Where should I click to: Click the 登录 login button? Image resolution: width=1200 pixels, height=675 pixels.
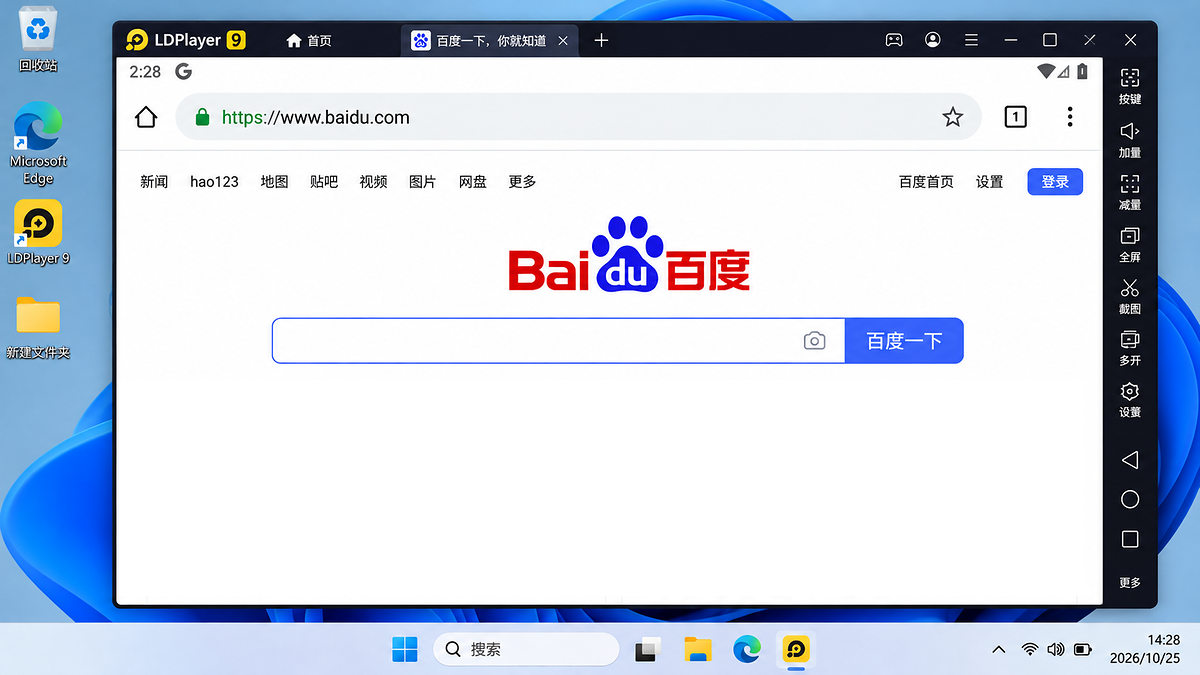click(1055, 182)
